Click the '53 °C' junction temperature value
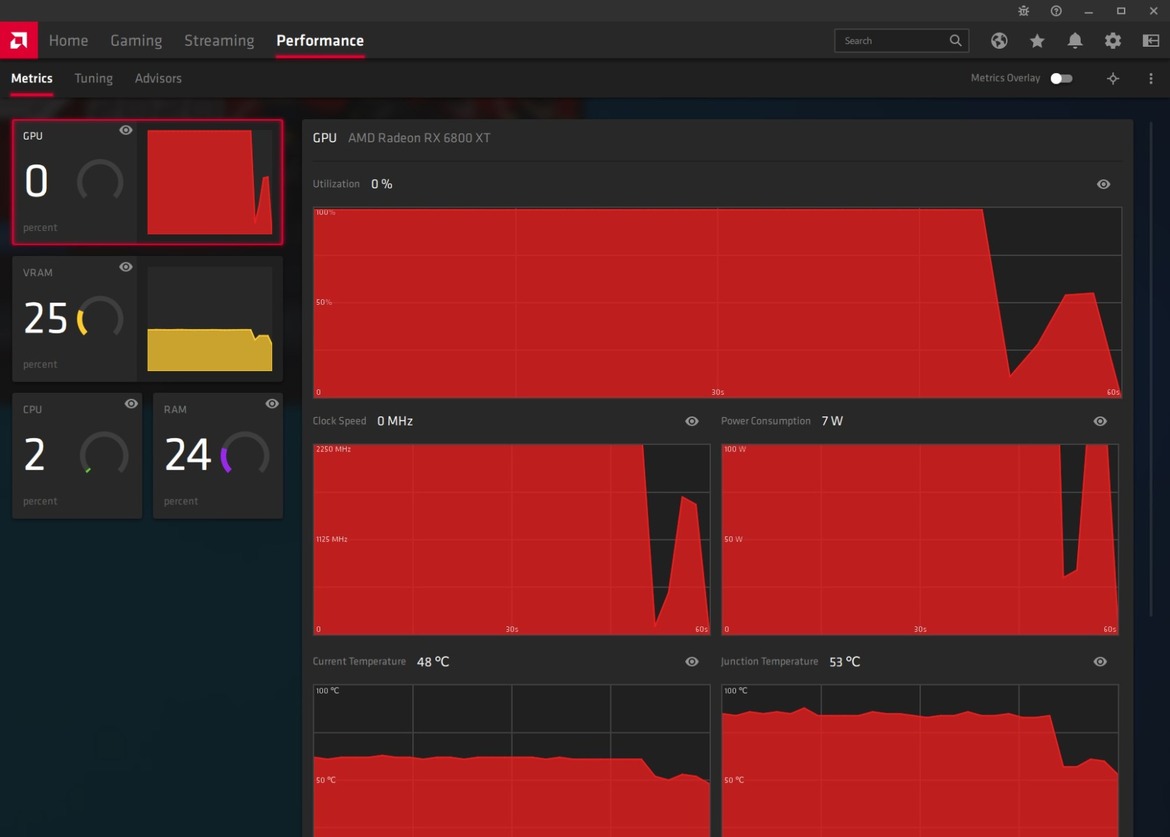Image resolution: width=1170 pixels, height=837 pixels. point(845,662)
